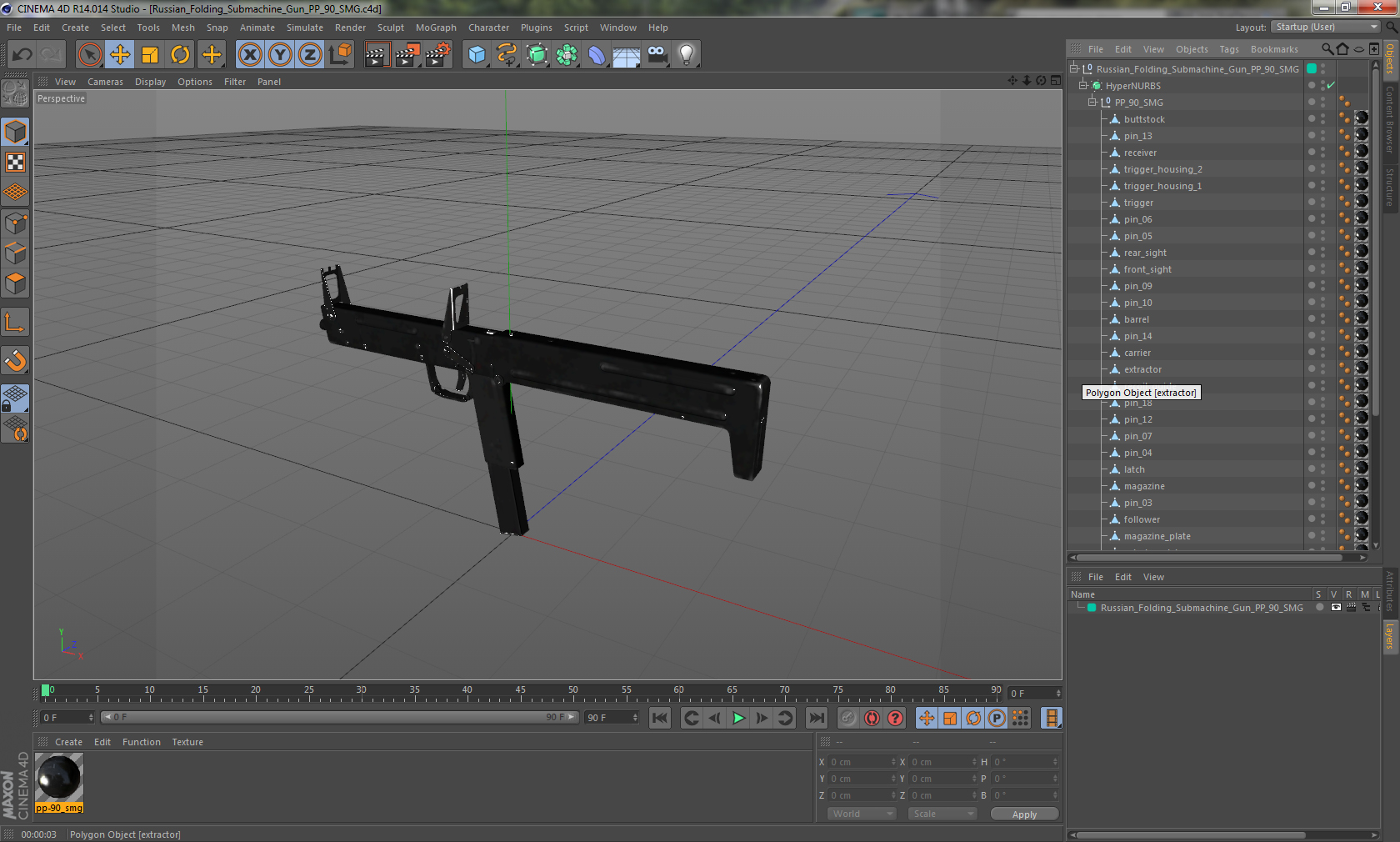
Task: Toggle Y-axis lock icon
Action: [x=280, y=55]
